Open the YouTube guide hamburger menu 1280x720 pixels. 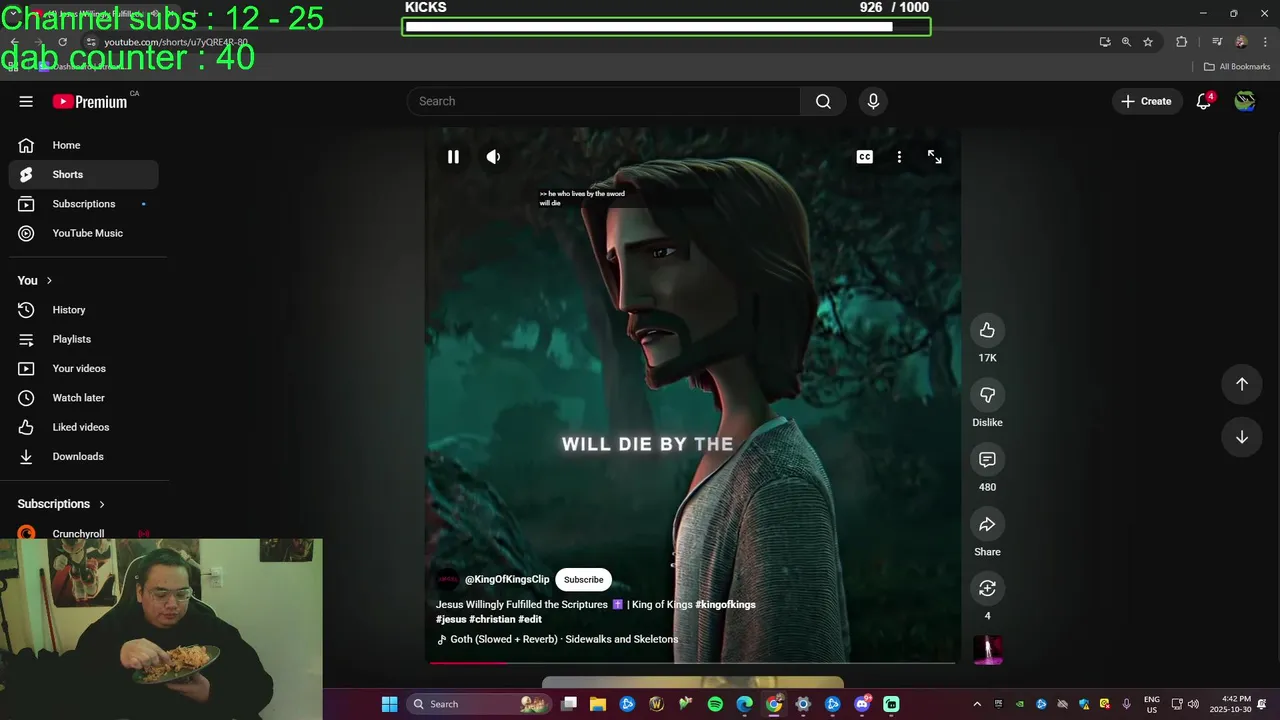[x=26, y=101]
